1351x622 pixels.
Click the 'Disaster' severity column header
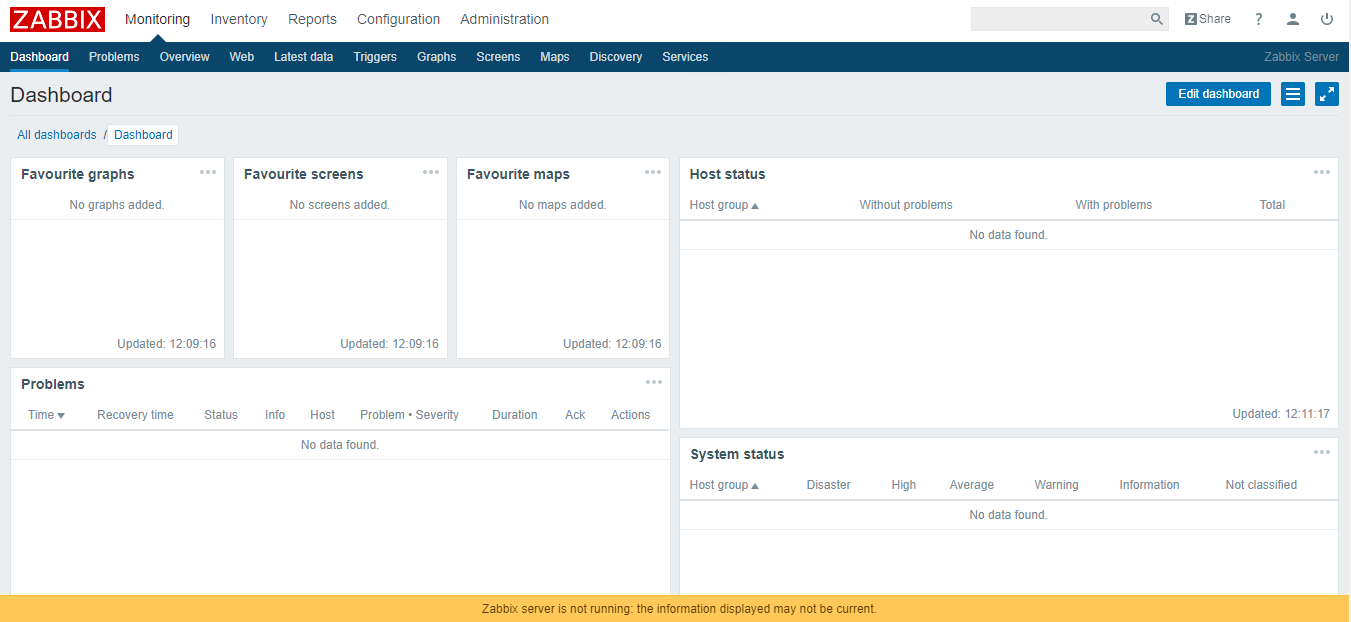(829, 485)
